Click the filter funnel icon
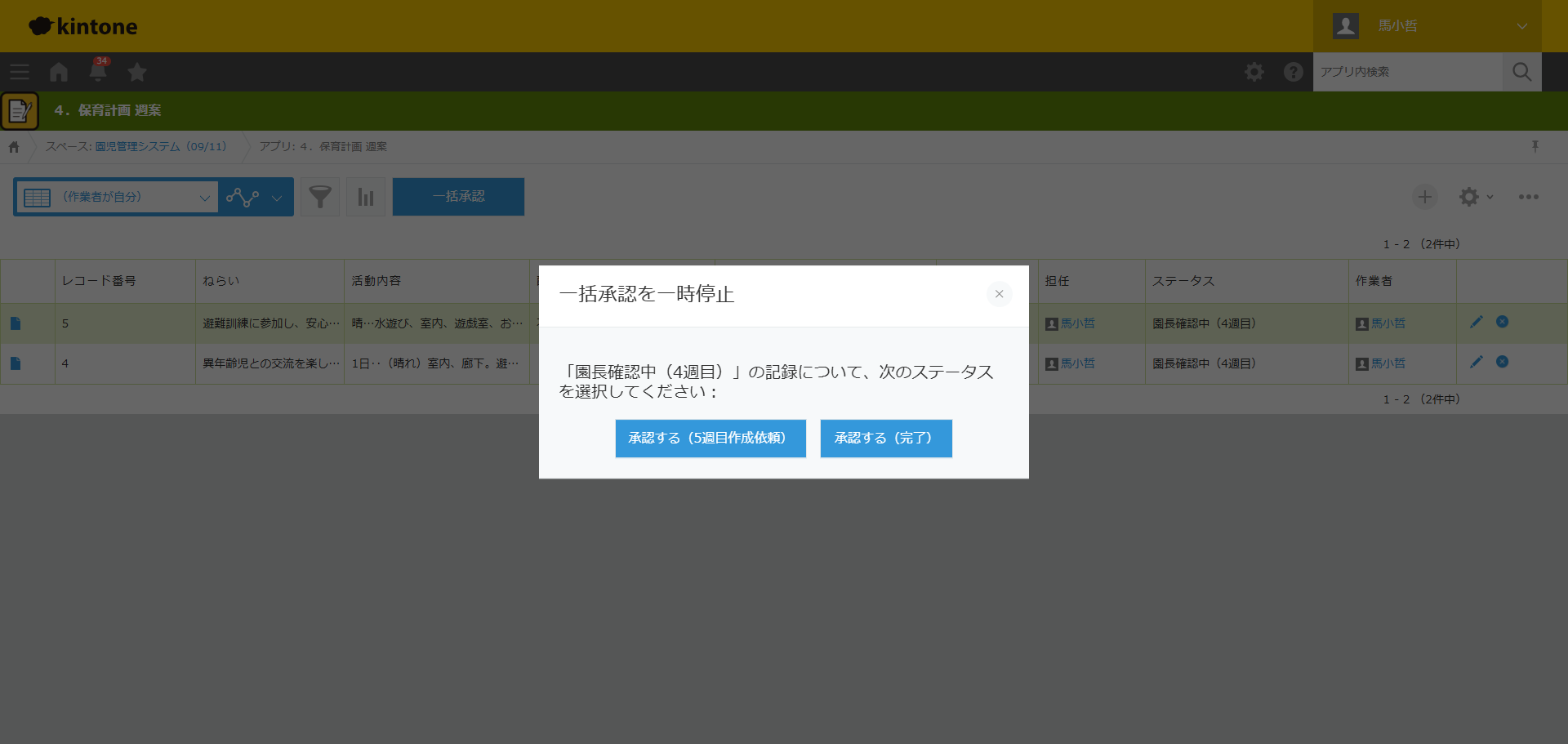Screen dimensions: 1568x744 coord(320,197)
